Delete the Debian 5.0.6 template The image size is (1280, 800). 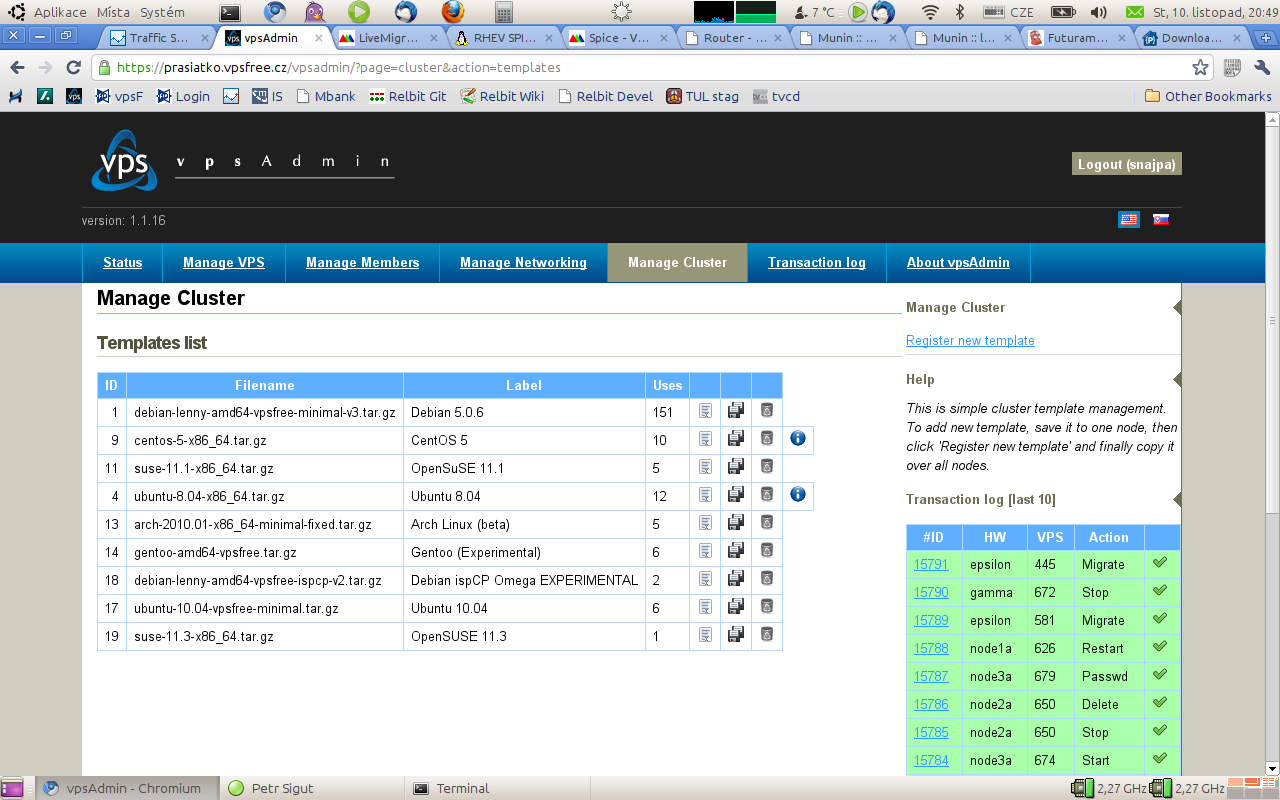(x=767, y=410)
